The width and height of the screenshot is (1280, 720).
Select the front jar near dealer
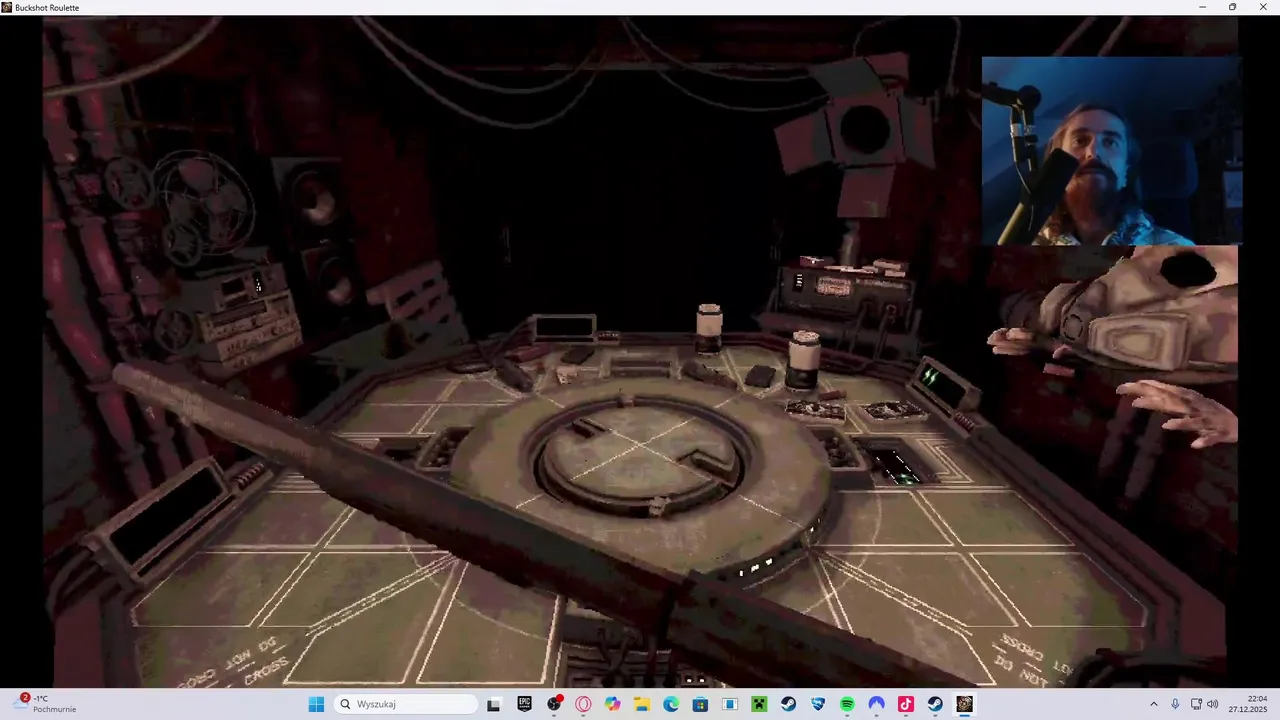[803, 359]
